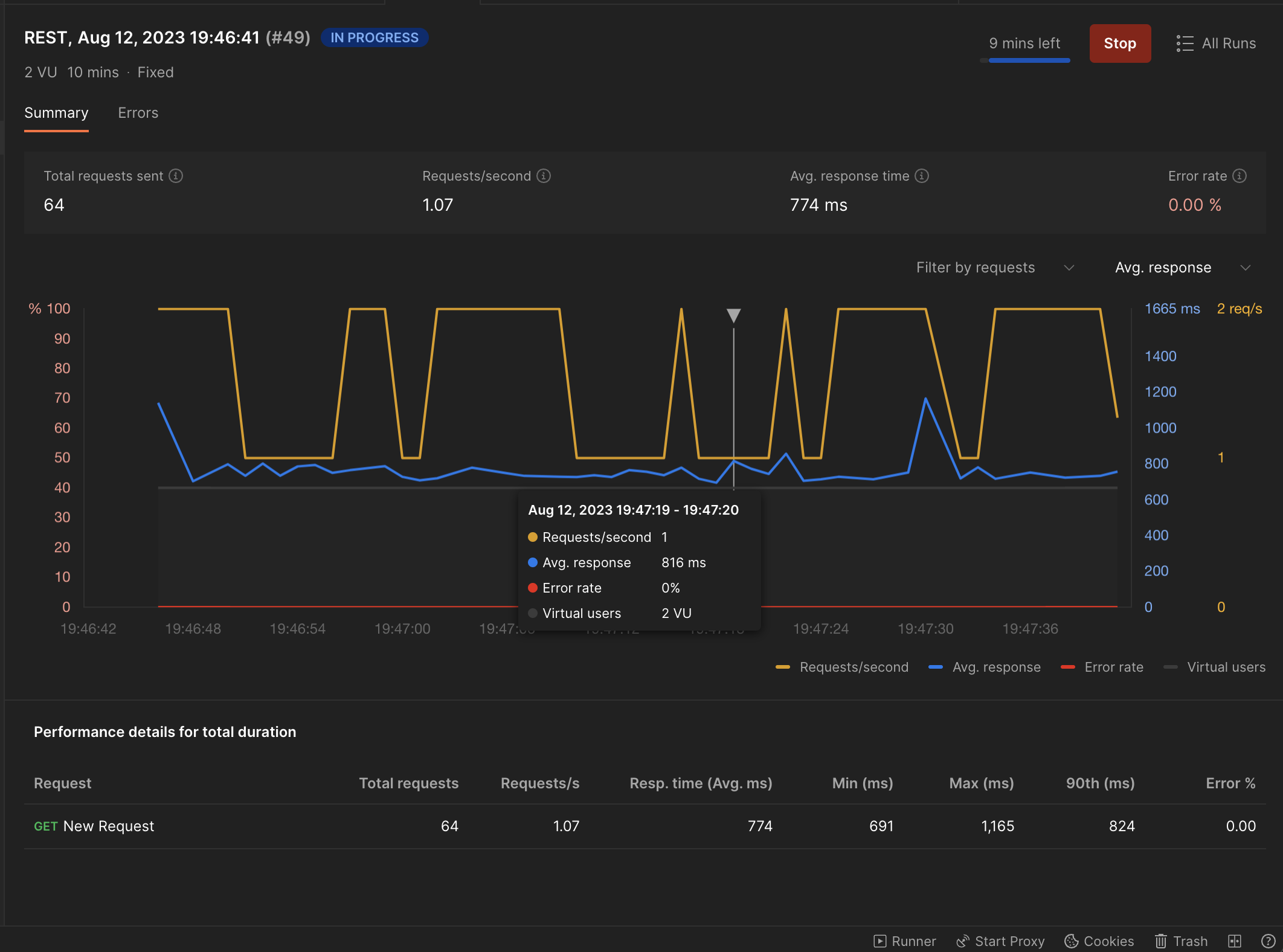Expand the Avg. response dropdown

[x=1183, y=267]
